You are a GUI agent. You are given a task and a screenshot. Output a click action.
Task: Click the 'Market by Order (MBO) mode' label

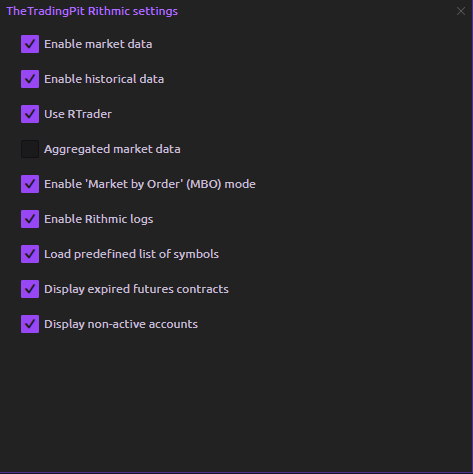[x=150, y=184]
